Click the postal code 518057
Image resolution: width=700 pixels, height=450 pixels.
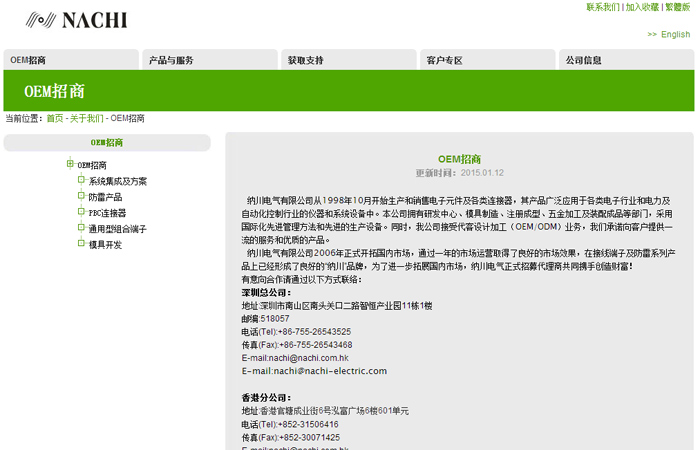click(x=275, y=319)
